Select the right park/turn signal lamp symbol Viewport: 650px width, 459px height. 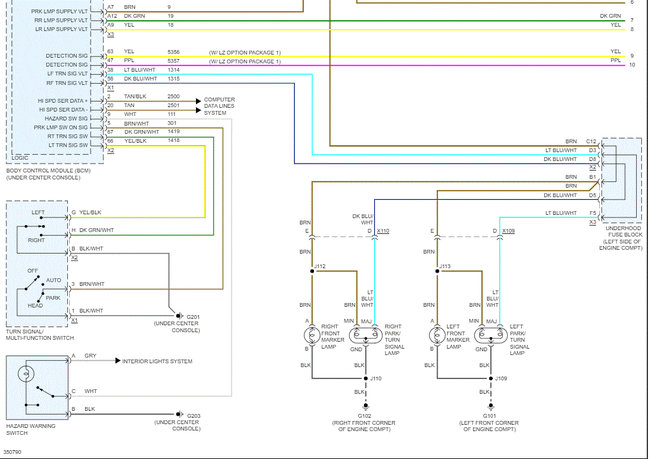tap(366, 335)
